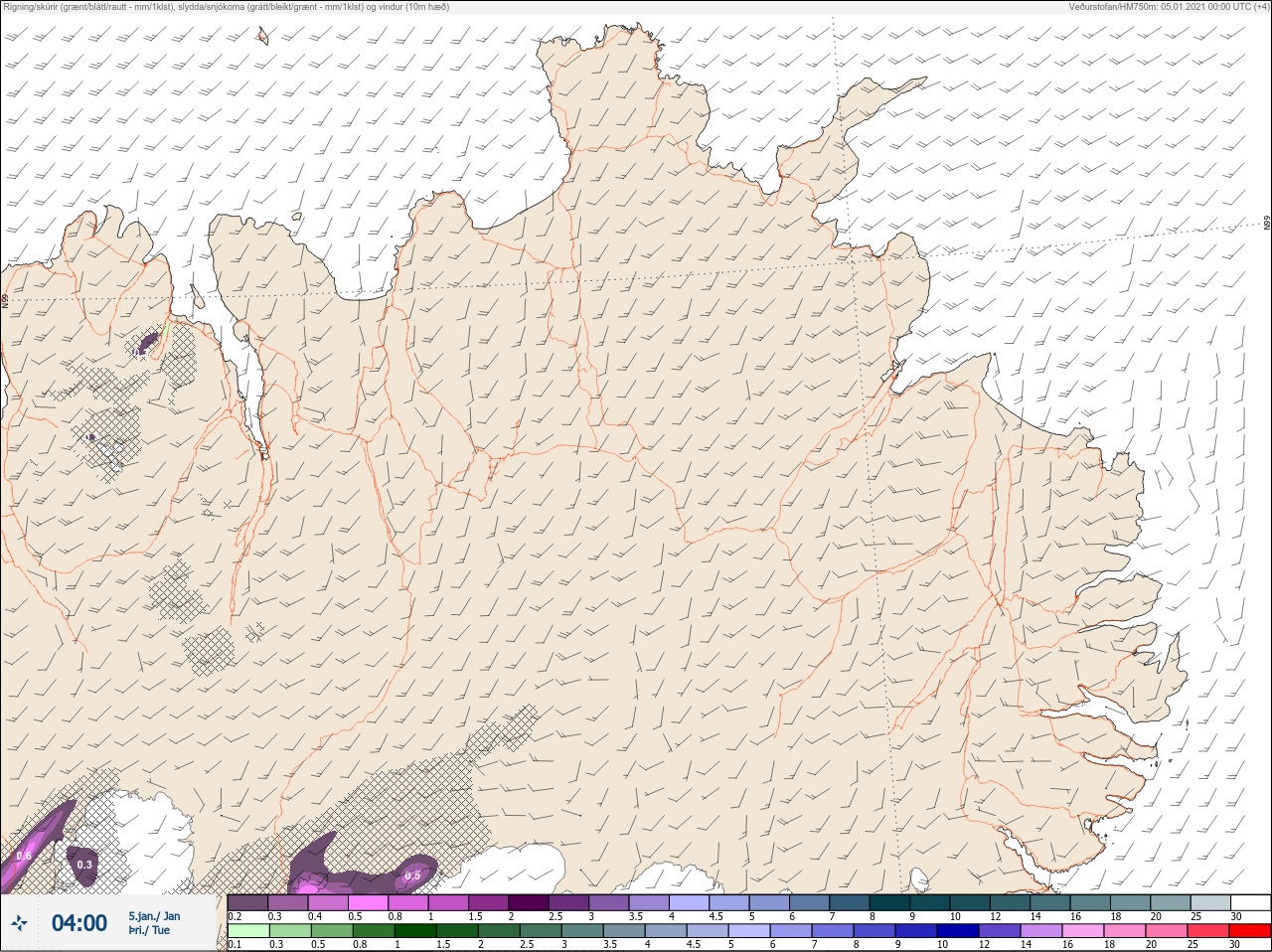The height and width of the screenshot is (952, 1272).
Task: Click the Rigning/skúrir map title header
Action: (227, 7)
